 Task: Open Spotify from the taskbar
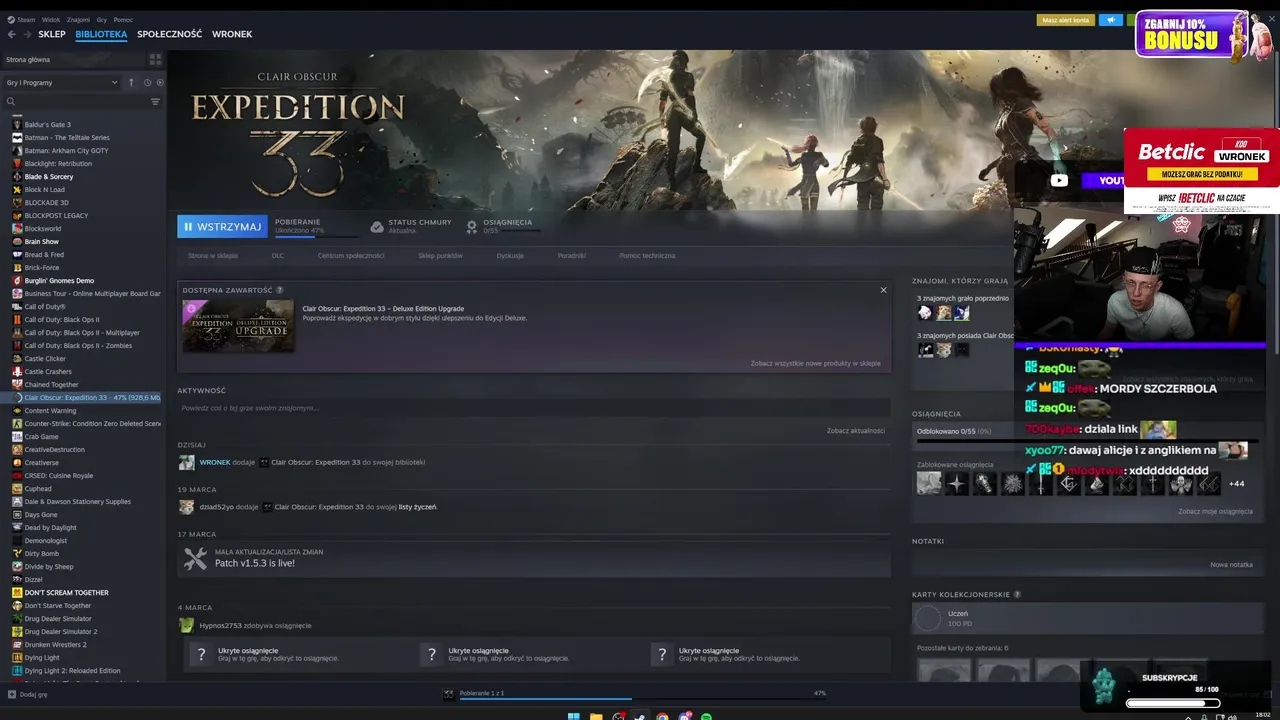(x=706, y=716)
